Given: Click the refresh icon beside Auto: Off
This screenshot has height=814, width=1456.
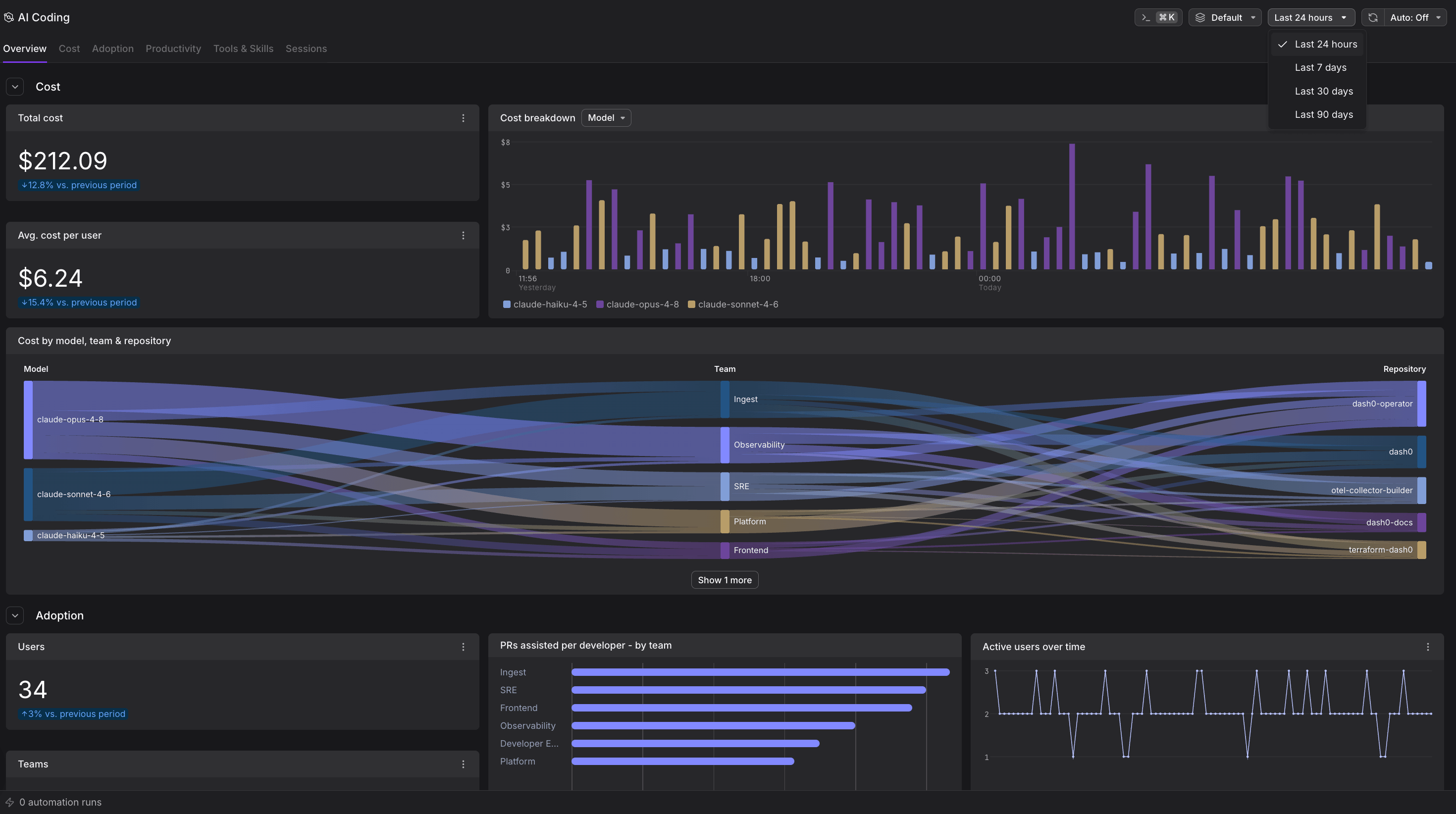Looking at the screenshot, I should pyautogui.click(x=1373, y=17).
